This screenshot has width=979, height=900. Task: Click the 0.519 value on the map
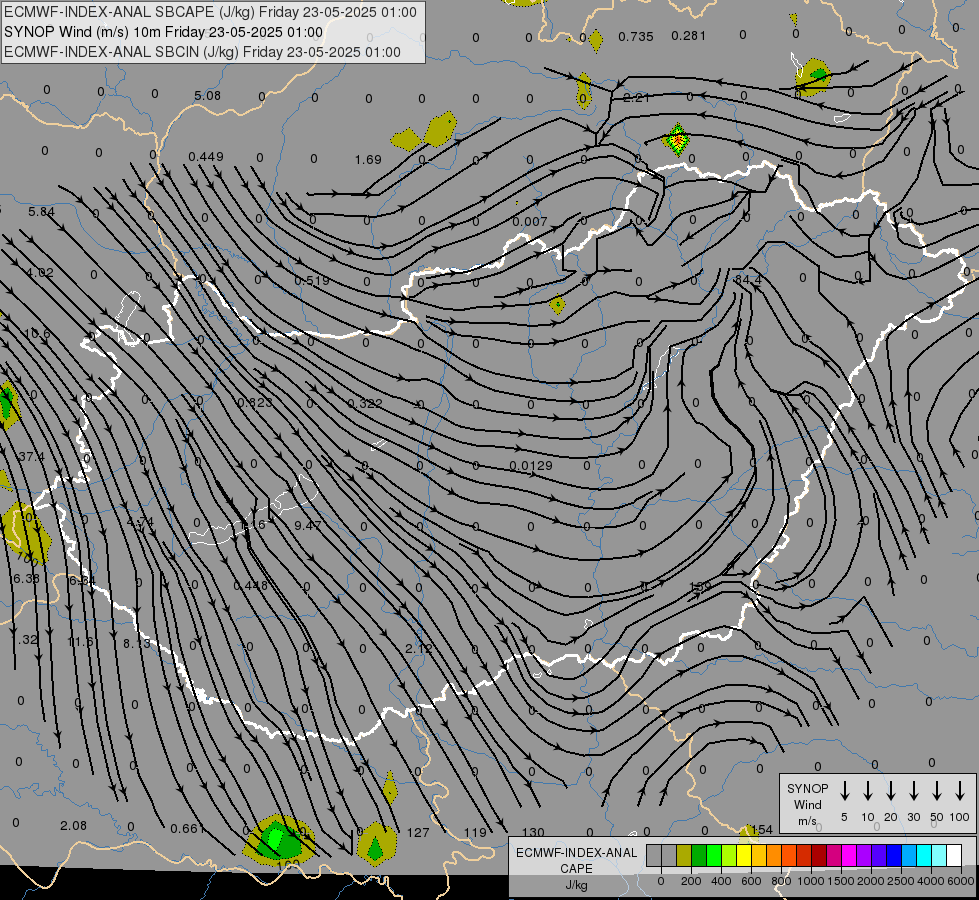(x=312, y=280)
